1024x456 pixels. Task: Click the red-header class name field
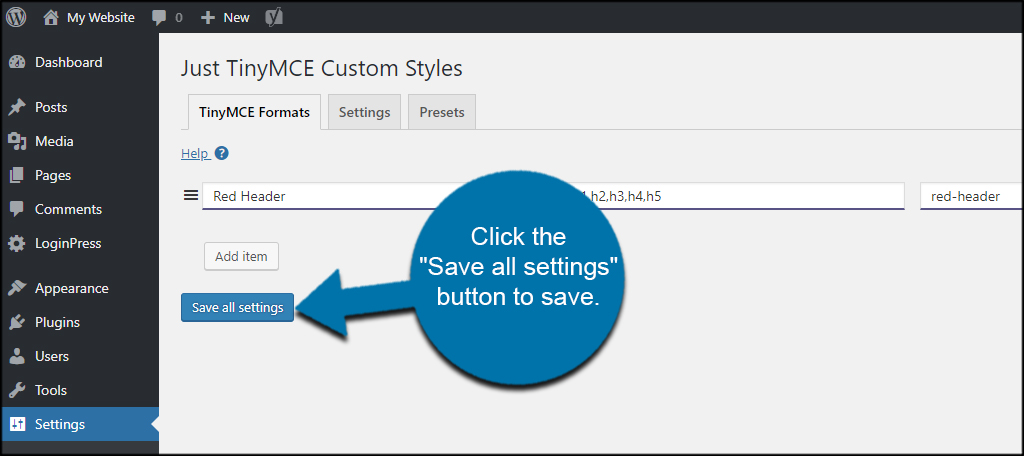pyautogui.click(x=970, y=196)
